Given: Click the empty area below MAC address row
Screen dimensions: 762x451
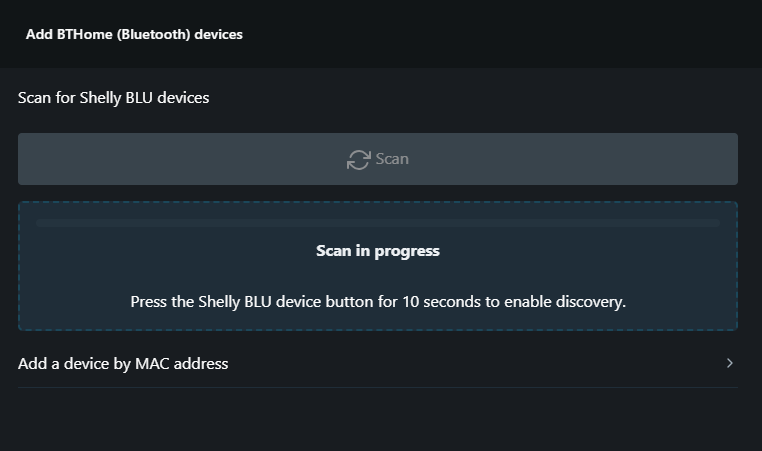Looking at the screenshot, I should 378,420.
